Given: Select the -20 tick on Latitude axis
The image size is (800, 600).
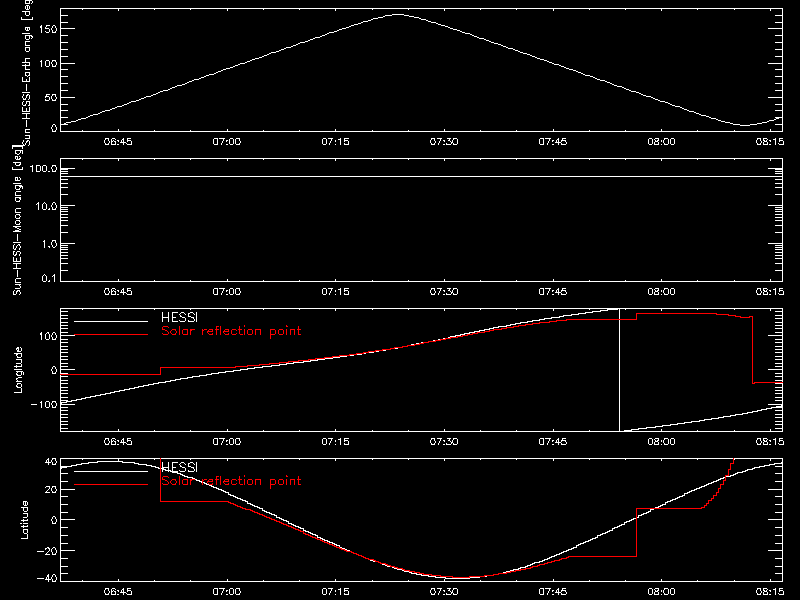Looking at the screenshot, I should [x=47, y=551].
